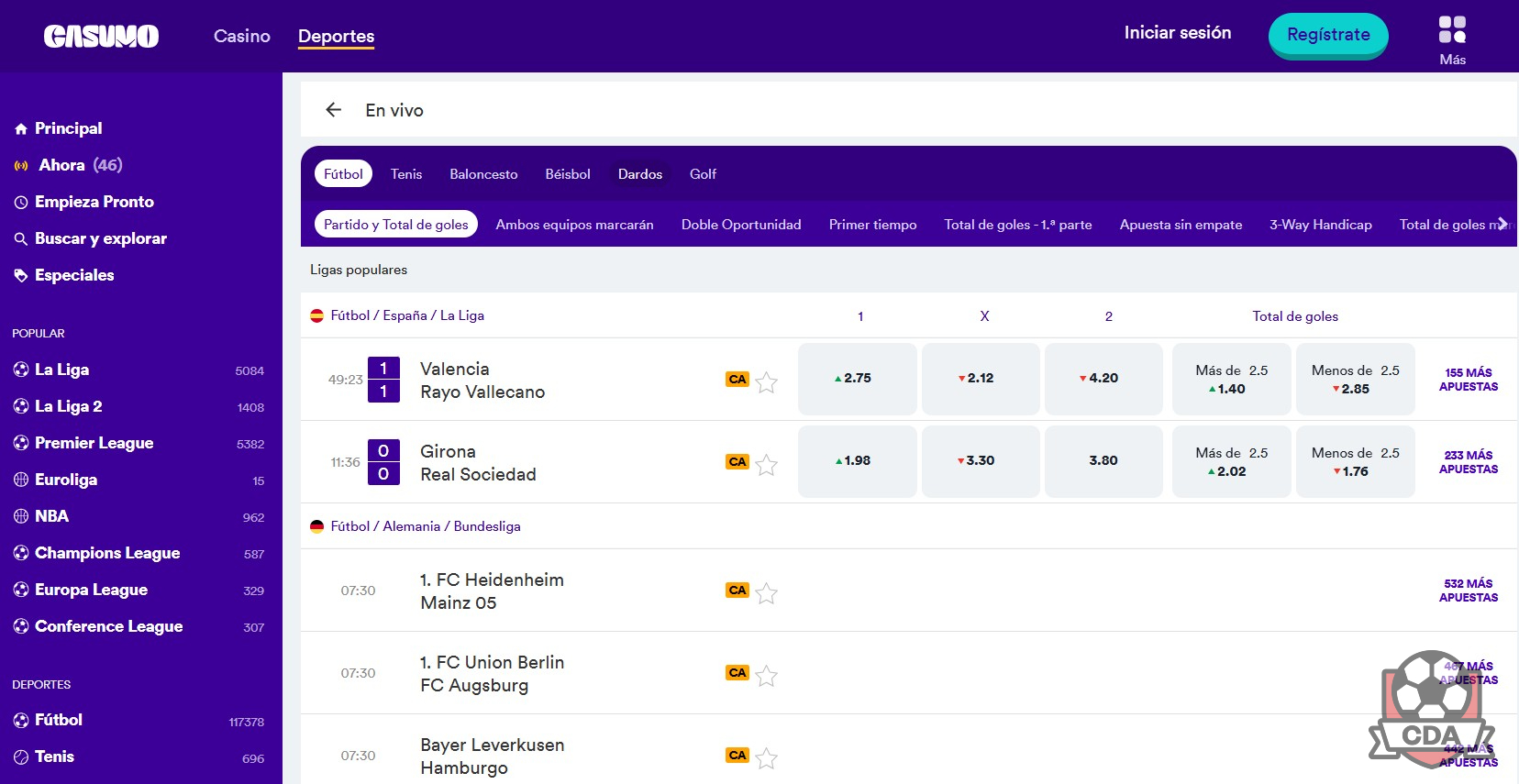The image size is (1519, 784).
Task: Open Fútbol / España / La Liga link
Action: pyautogui.click(x=407, y=315)
